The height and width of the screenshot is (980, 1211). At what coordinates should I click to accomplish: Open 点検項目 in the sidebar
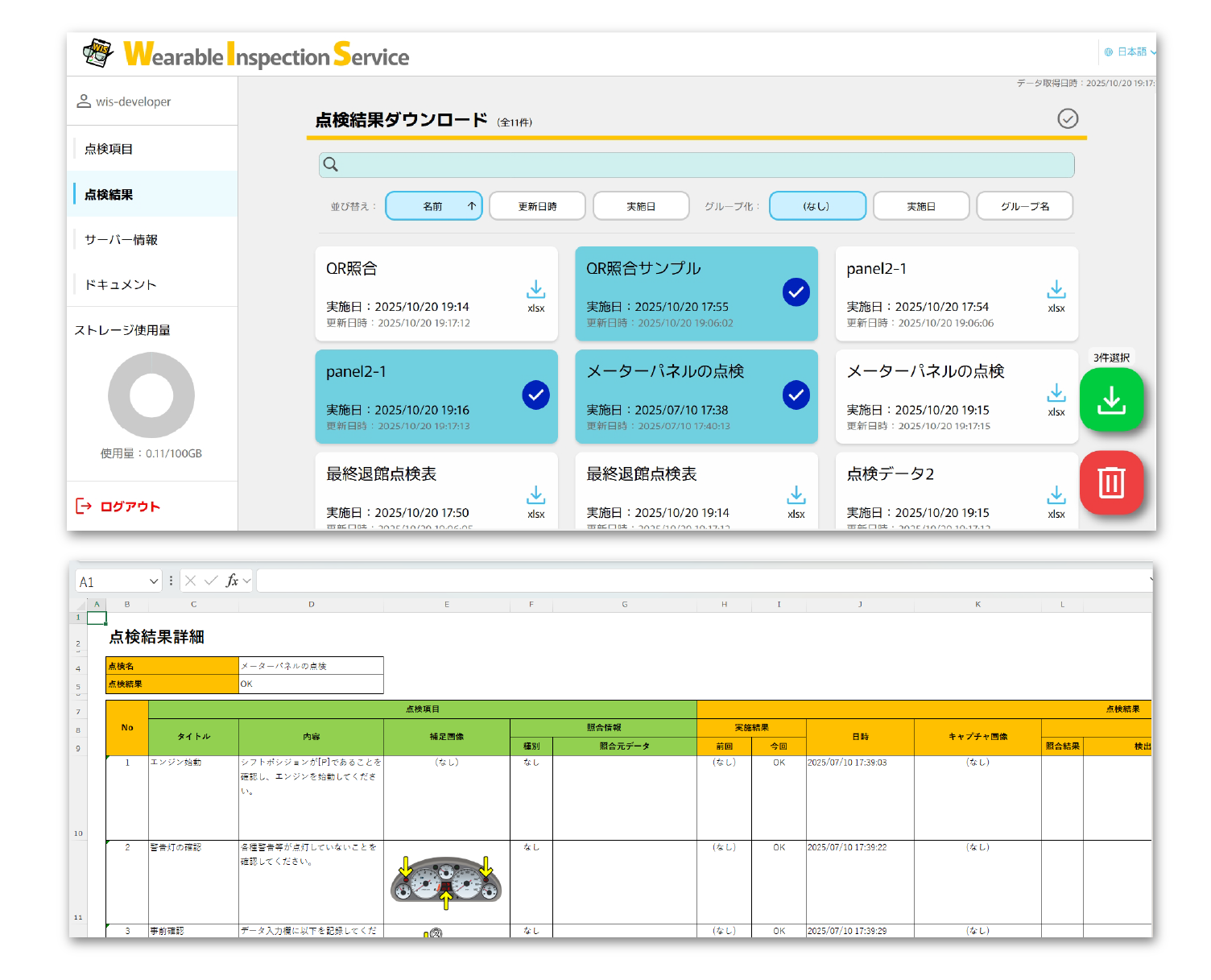click(x=109, y=149)
